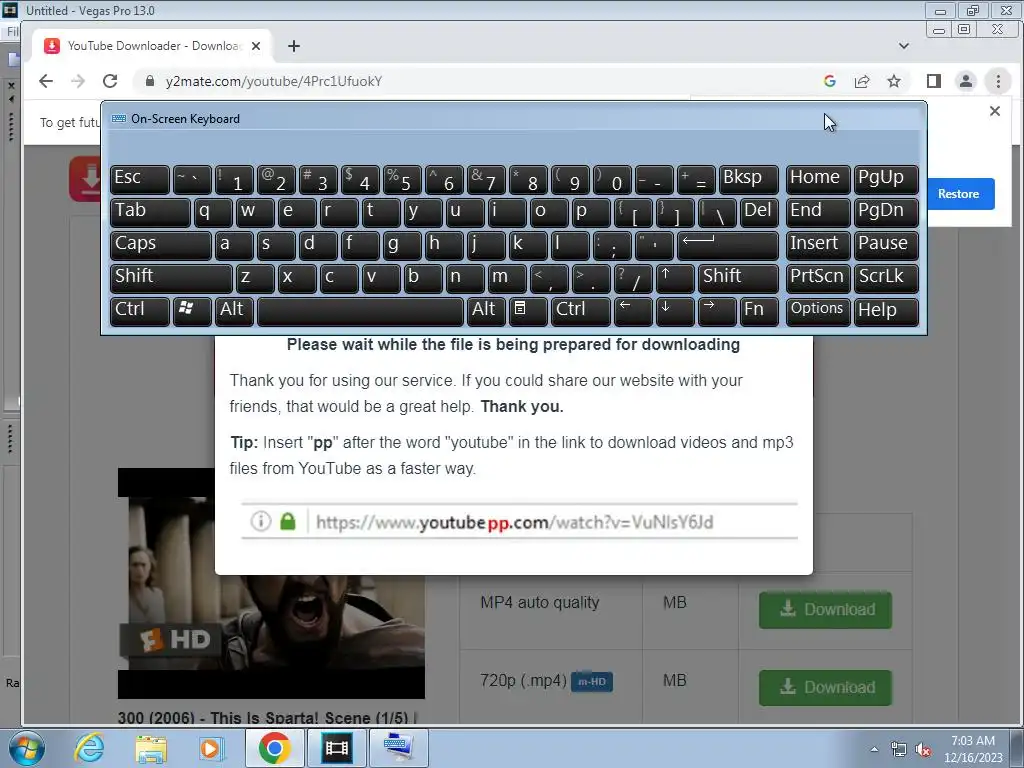Toggle the Caps key
1024x768 pixels.
pos(161,245)
